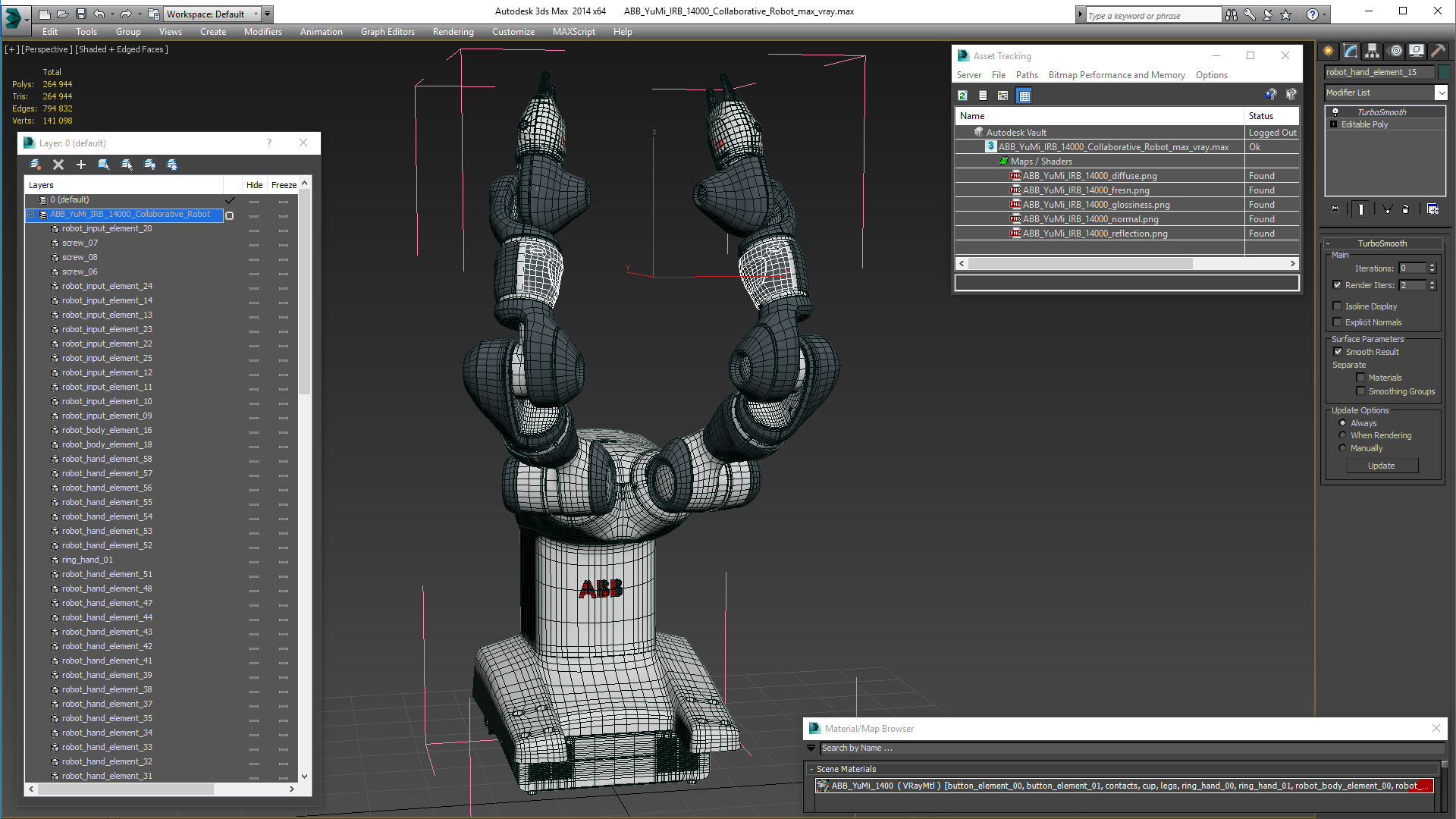1456x819 pixels.
Task: Click the TurboSmooth Update button
Action: pos(1382,466)
